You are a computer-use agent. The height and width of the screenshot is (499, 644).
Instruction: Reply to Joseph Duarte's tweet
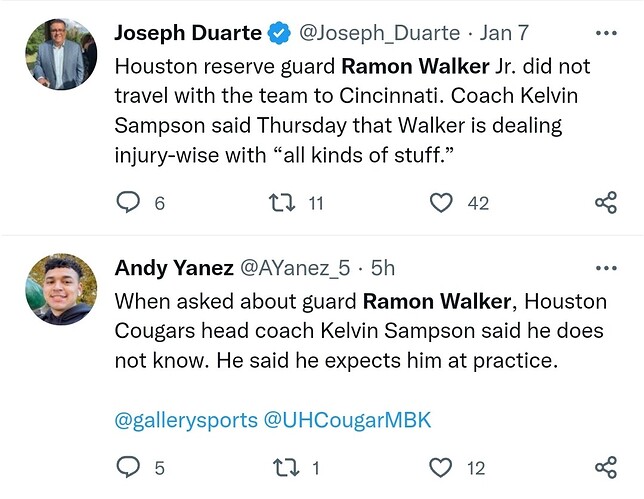129,203
